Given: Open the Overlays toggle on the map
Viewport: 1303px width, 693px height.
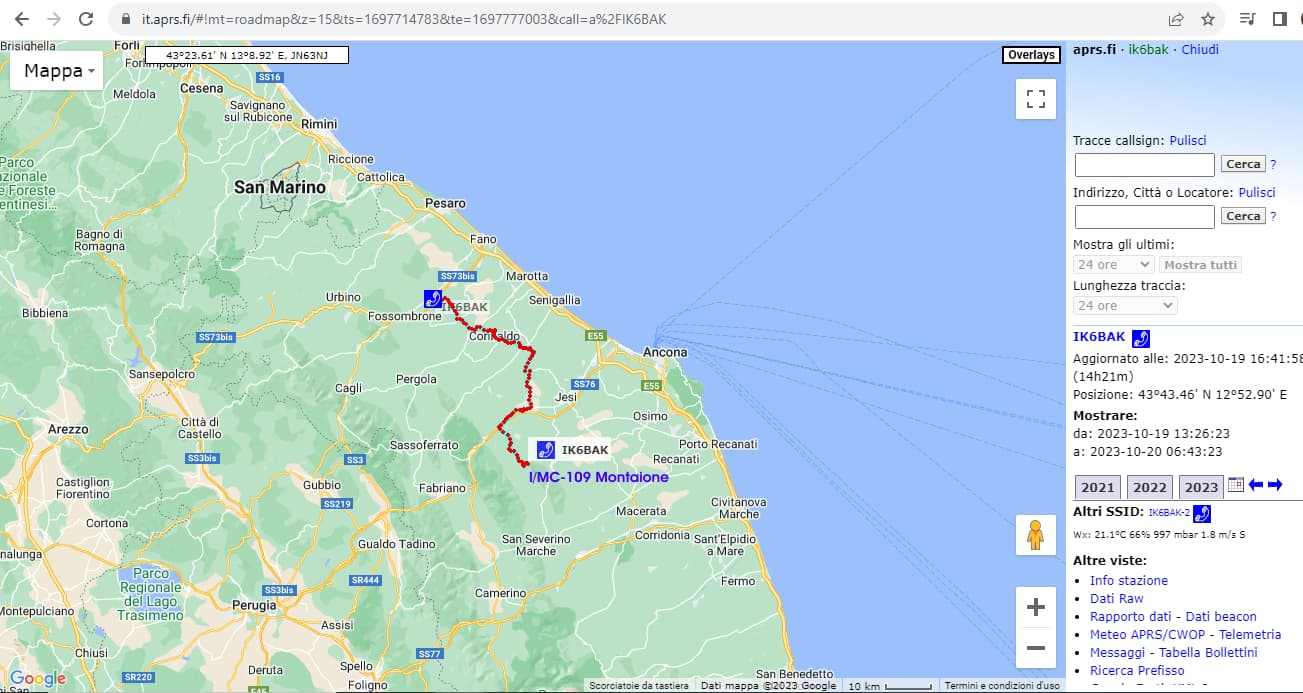Looking at the screenshot, I should [x=1031, y=55].
